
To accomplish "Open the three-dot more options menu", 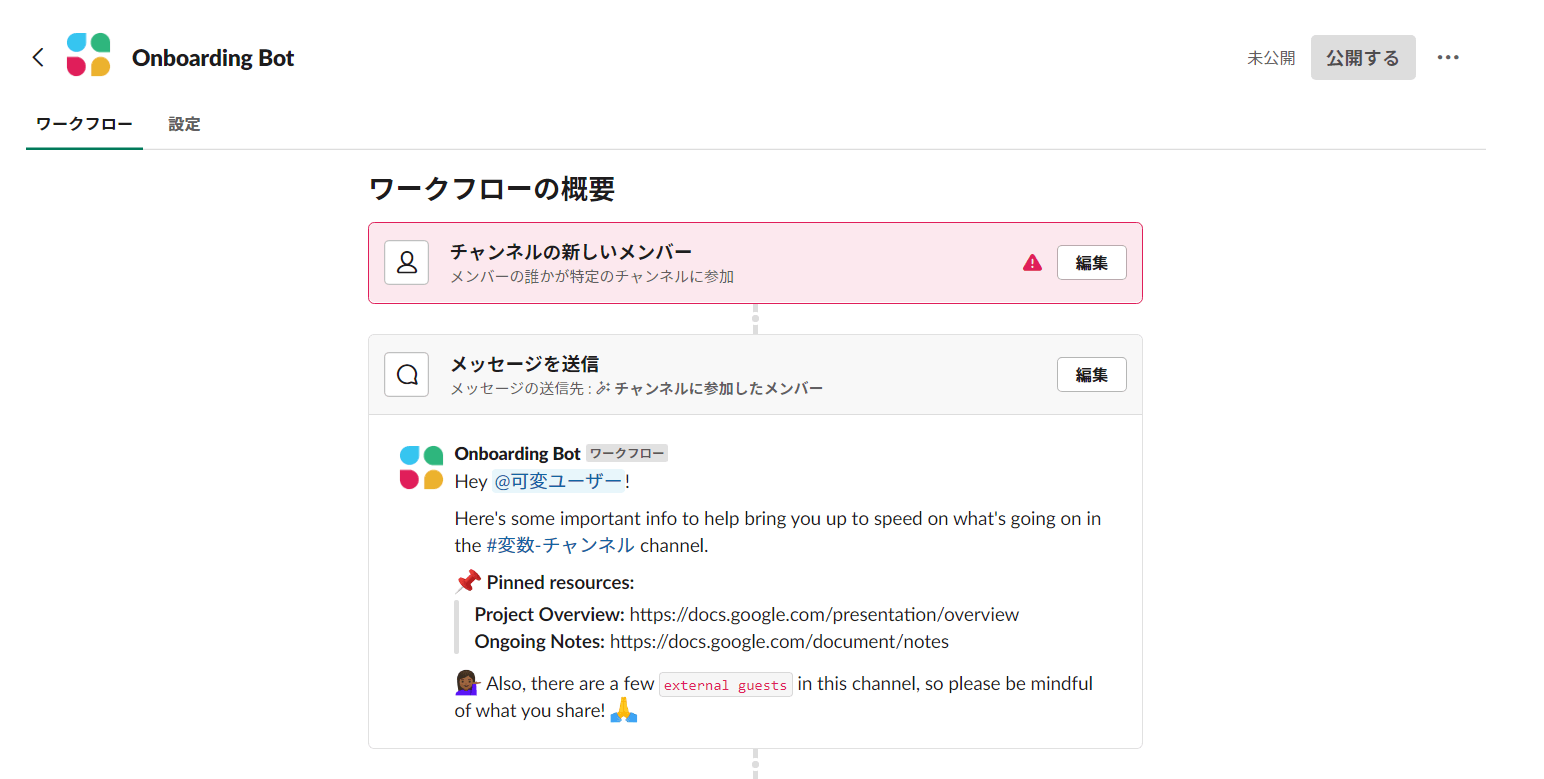I will tap(1447, 57).
